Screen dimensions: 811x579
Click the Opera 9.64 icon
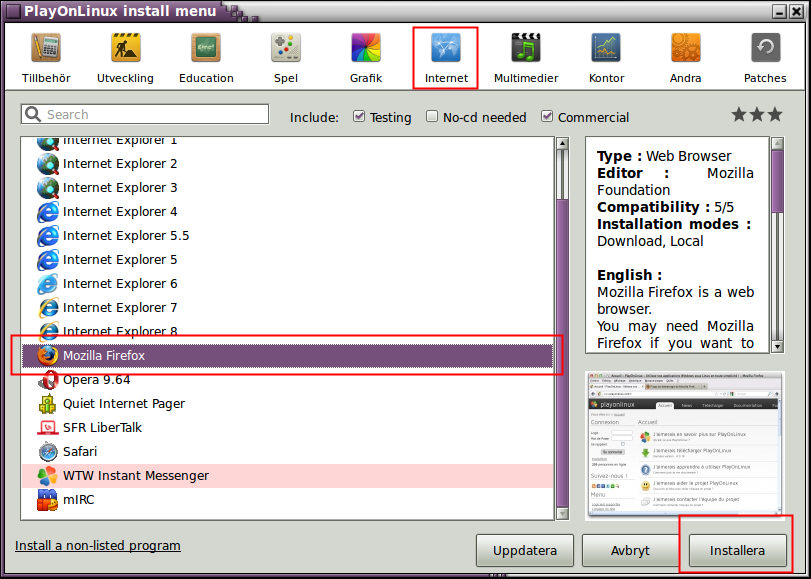point(48,380)
